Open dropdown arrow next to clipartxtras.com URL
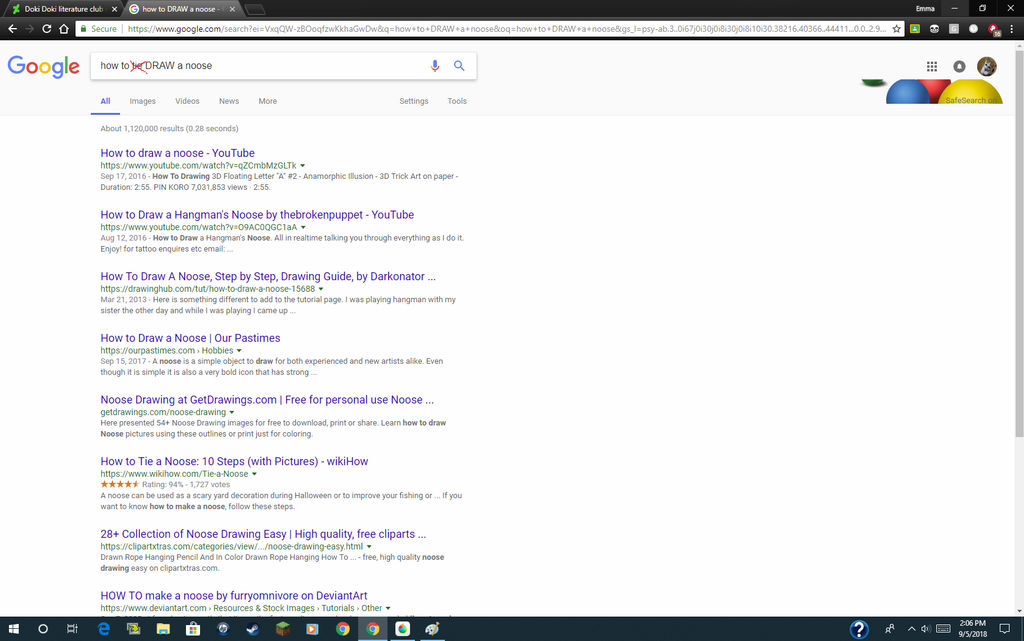Screen dimensions: 1024x641 pyautogui.click(x=369, y=546)
